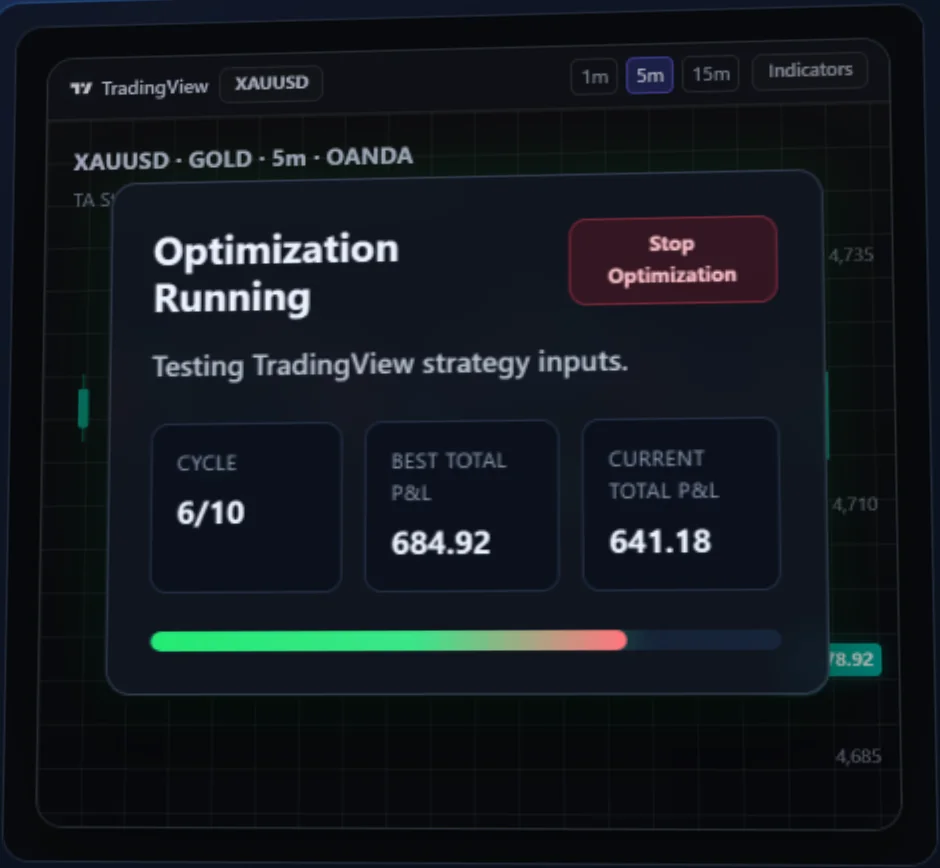Screen dimensions: 940x868
Task: Select the CURRENT TOTAL P&L card
Action: [682, 504]
